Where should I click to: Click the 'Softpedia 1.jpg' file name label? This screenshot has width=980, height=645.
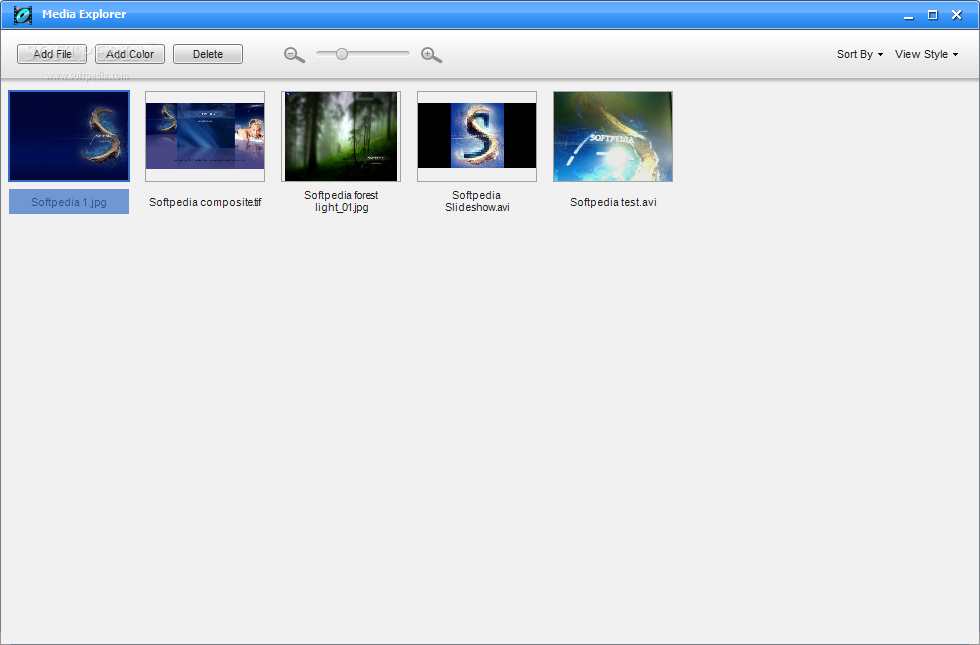coord(69,202)
